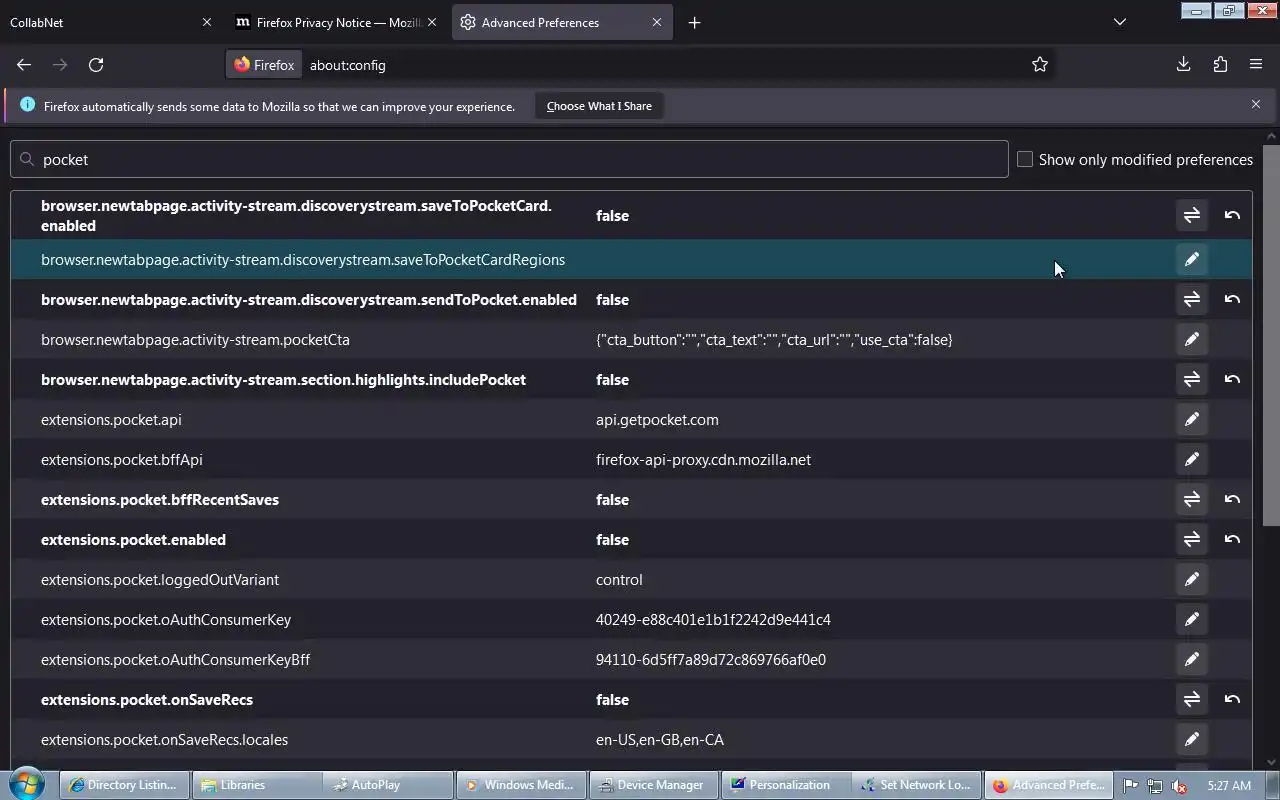Edit extensions.pocket.oAuthConsumerKeyBff value
The height and width of the screenshot is (800, 1280).
coord(1191,660)
